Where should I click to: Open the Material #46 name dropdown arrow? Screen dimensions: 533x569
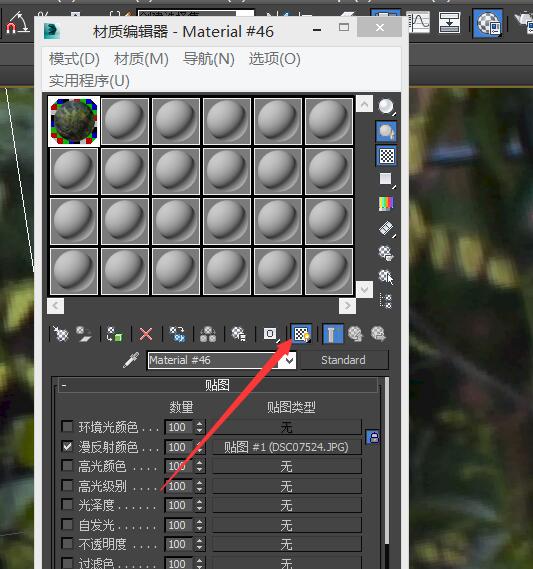tap(289, 360)
